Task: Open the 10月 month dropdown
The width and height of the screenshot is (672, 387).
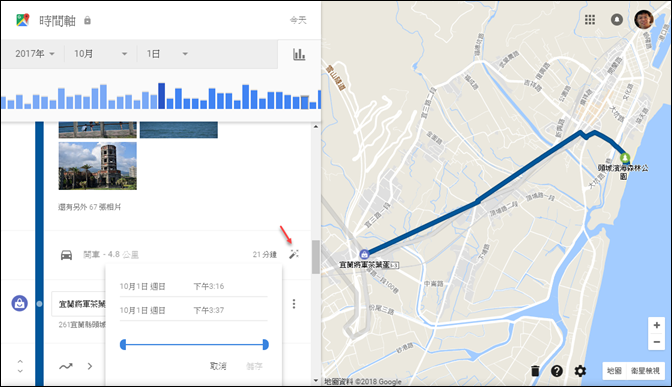Action: tap(101, 54)
